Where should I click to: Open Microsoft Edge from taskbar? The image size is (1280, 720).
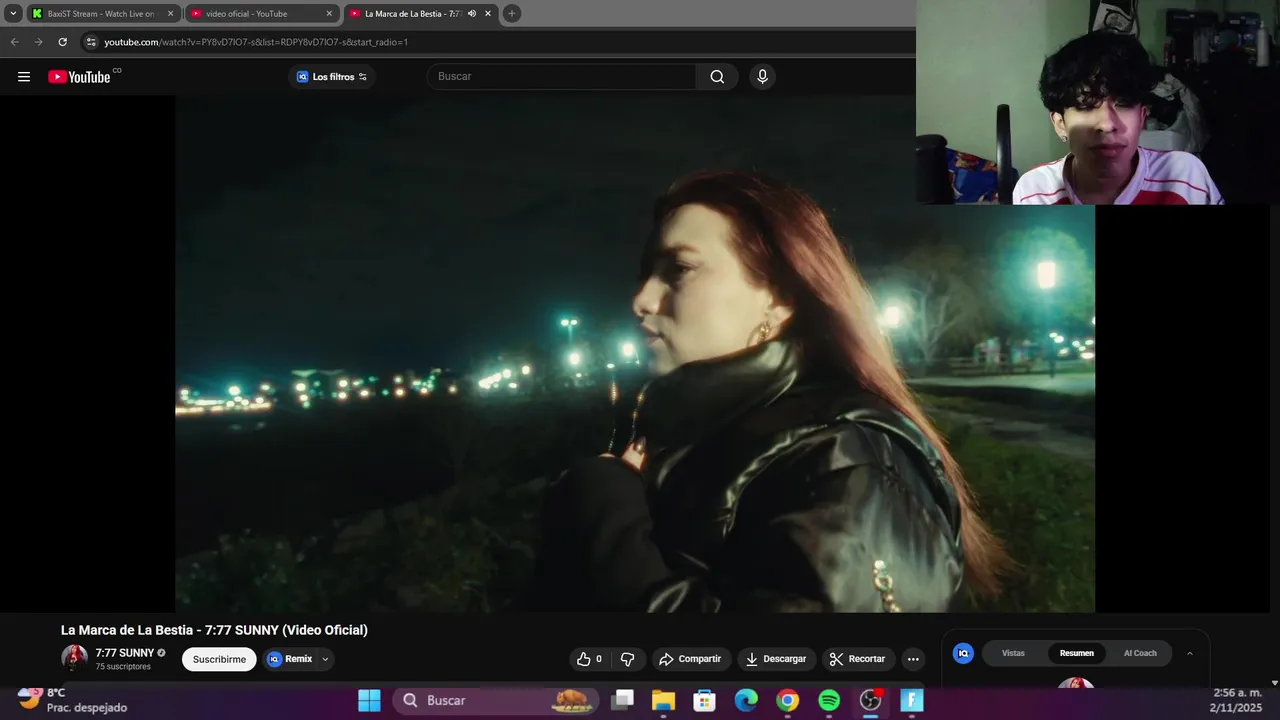coord(747,701)
